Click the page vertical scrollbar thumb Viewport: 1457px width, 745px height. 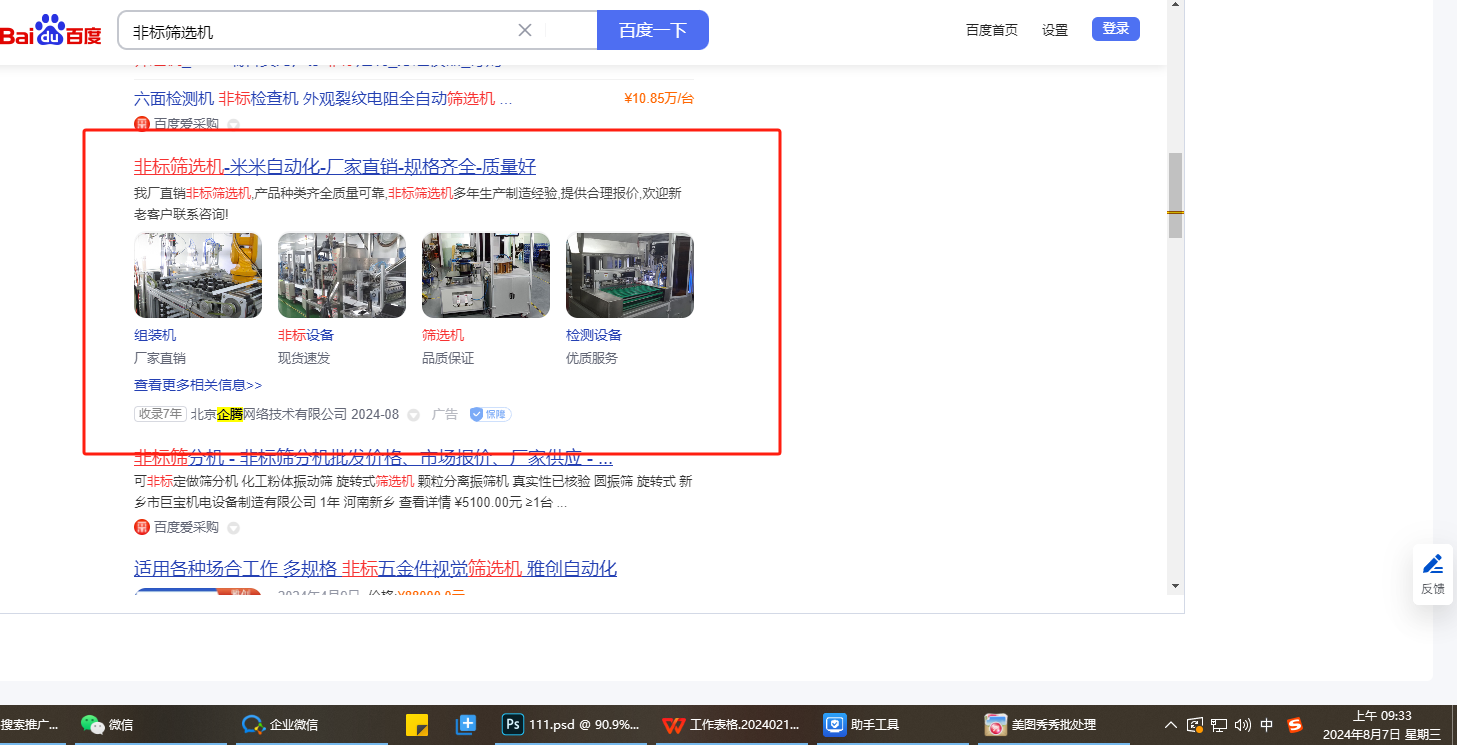(1176, 195)
